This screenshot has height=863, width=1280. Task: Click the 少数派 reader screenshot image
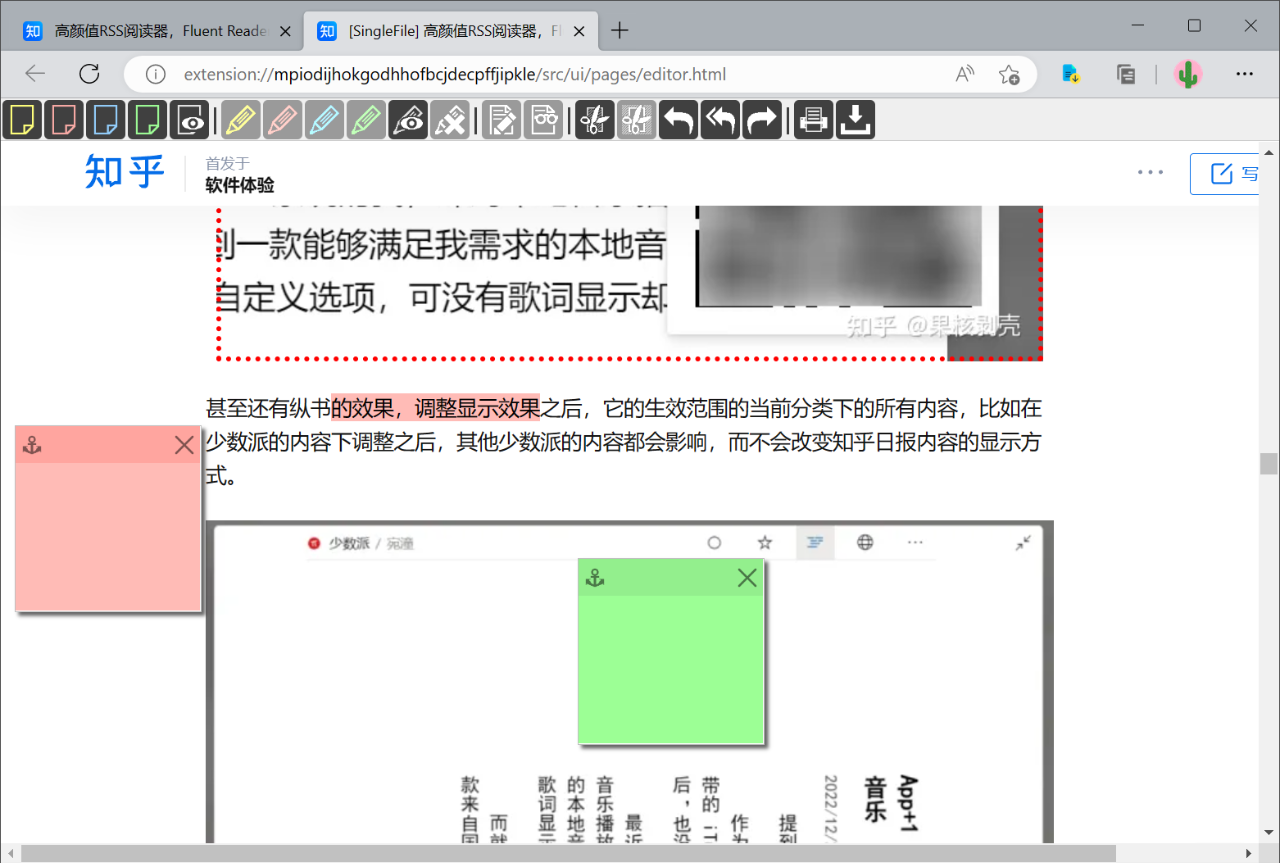[x=630, y=682]
